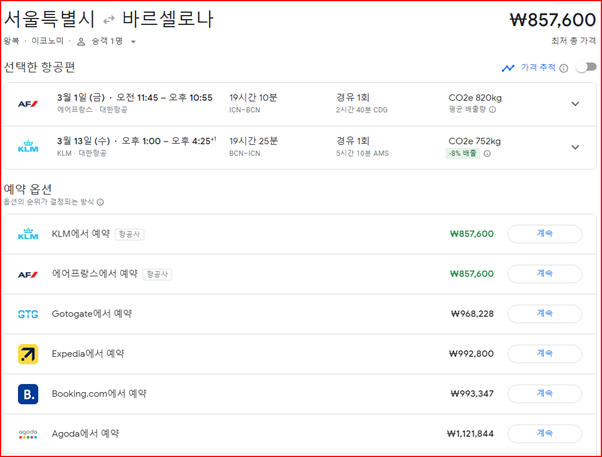Click the passenger person icon
Image resolution: width=602 pixels, height=457 pixels.
click(x=81, y=41)
